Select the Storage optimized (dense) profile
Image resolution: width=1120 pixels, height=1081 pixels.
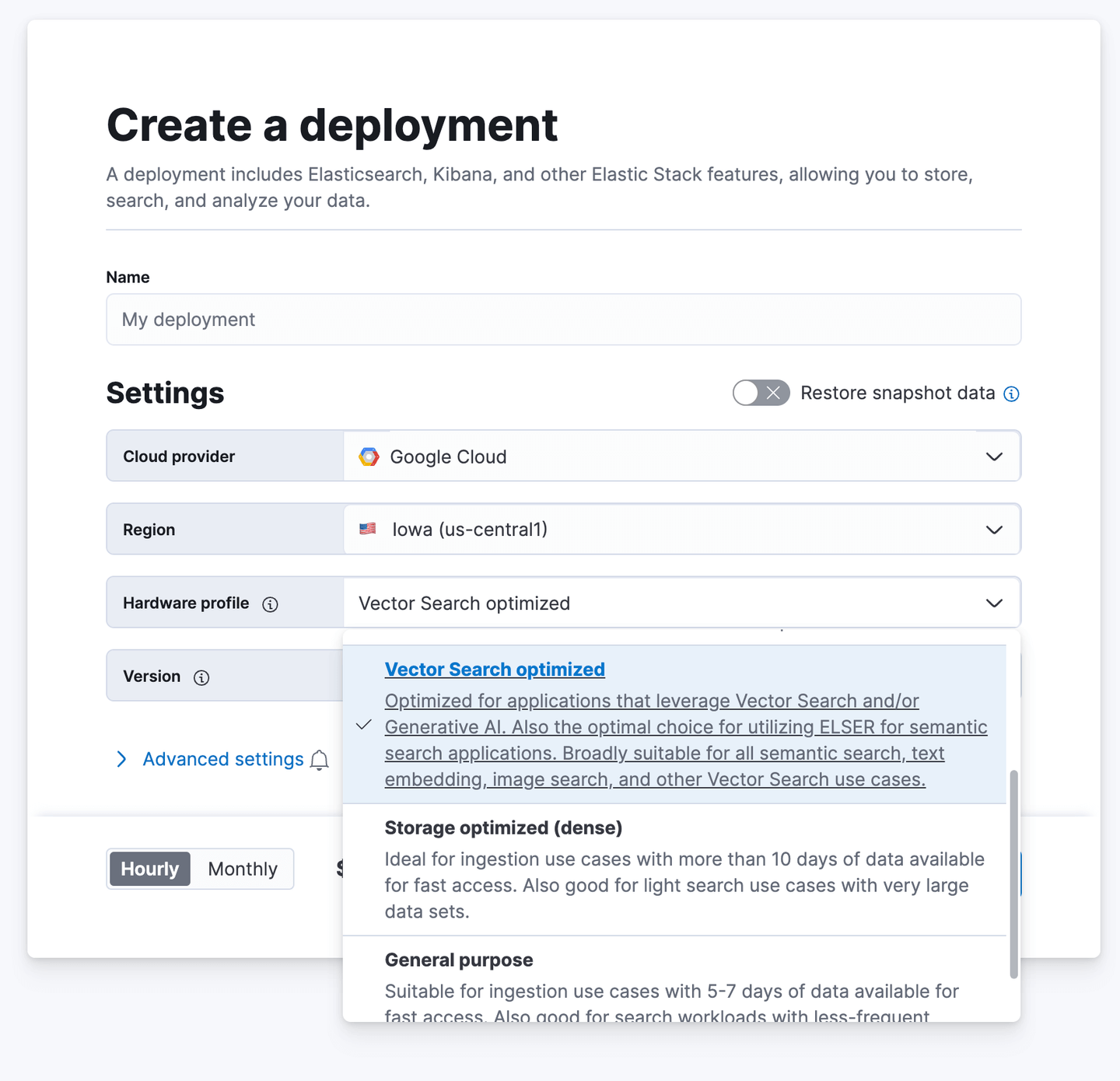[x=503, y=827]
